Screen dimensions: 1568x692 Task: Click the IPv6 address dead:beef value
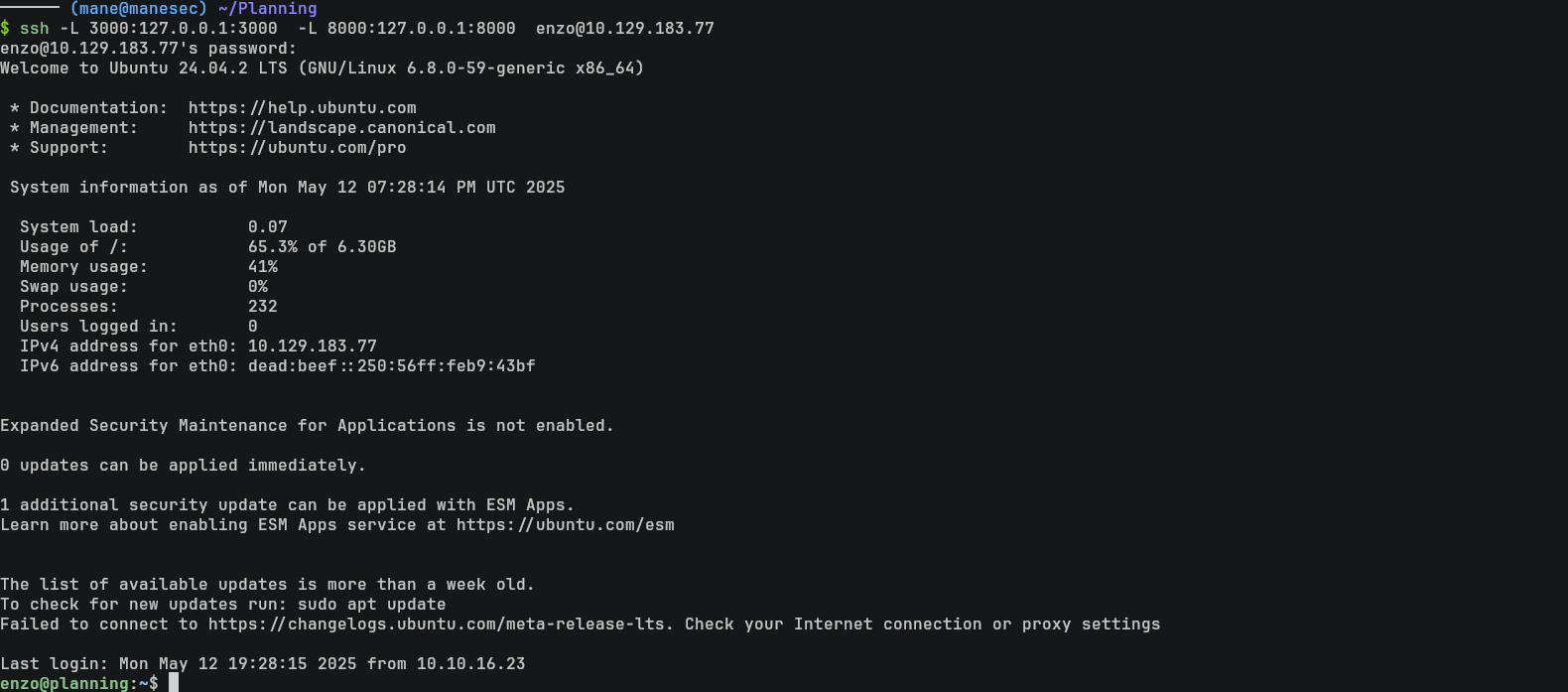(x=392, y=366)
